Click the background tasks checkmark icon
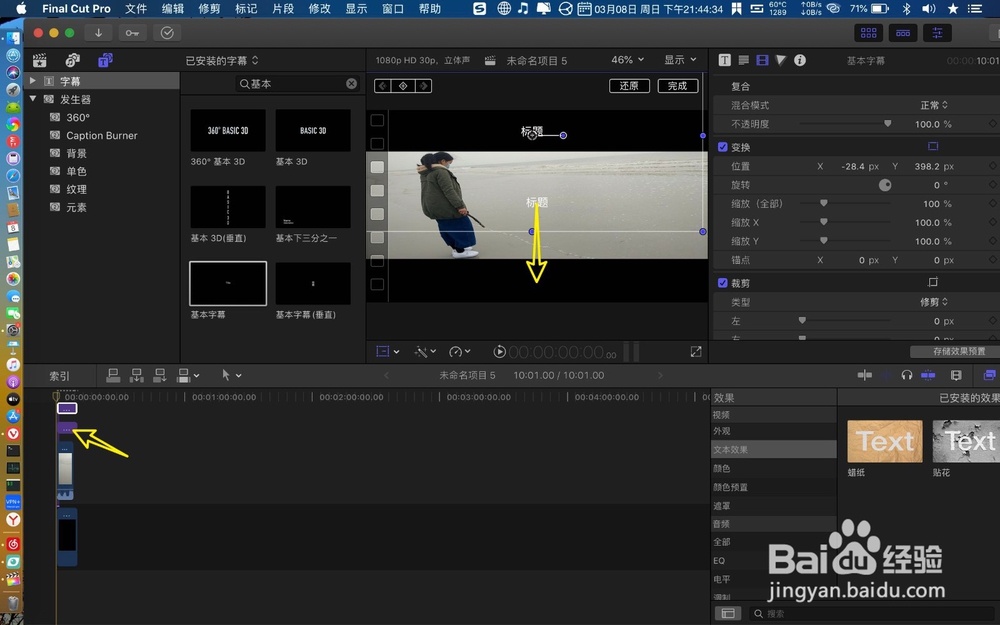1000x625 pixels. click(x=167, y=33)
